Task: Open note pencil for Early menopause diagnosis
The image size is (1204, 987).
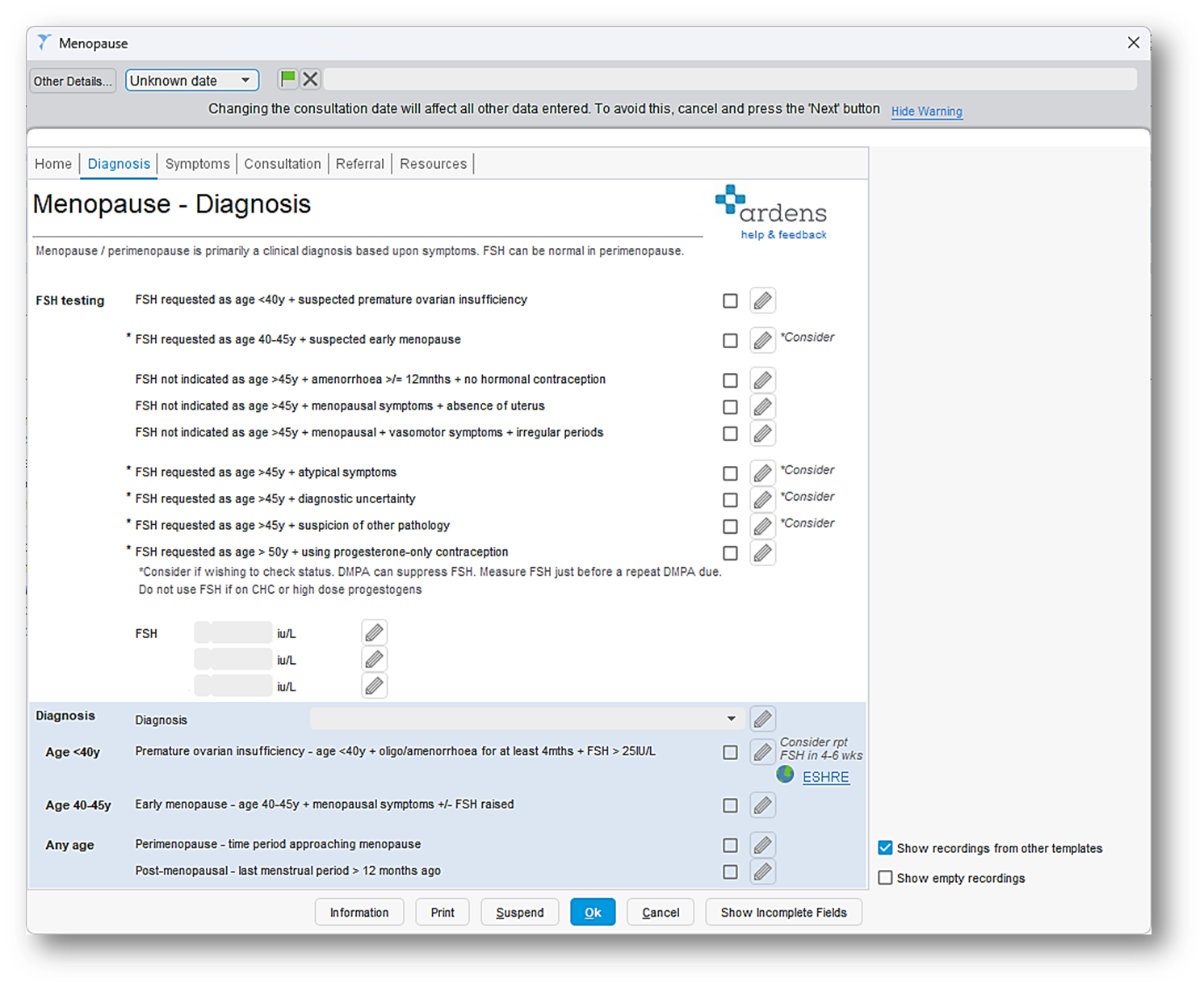Action: [x=762, y=805]
